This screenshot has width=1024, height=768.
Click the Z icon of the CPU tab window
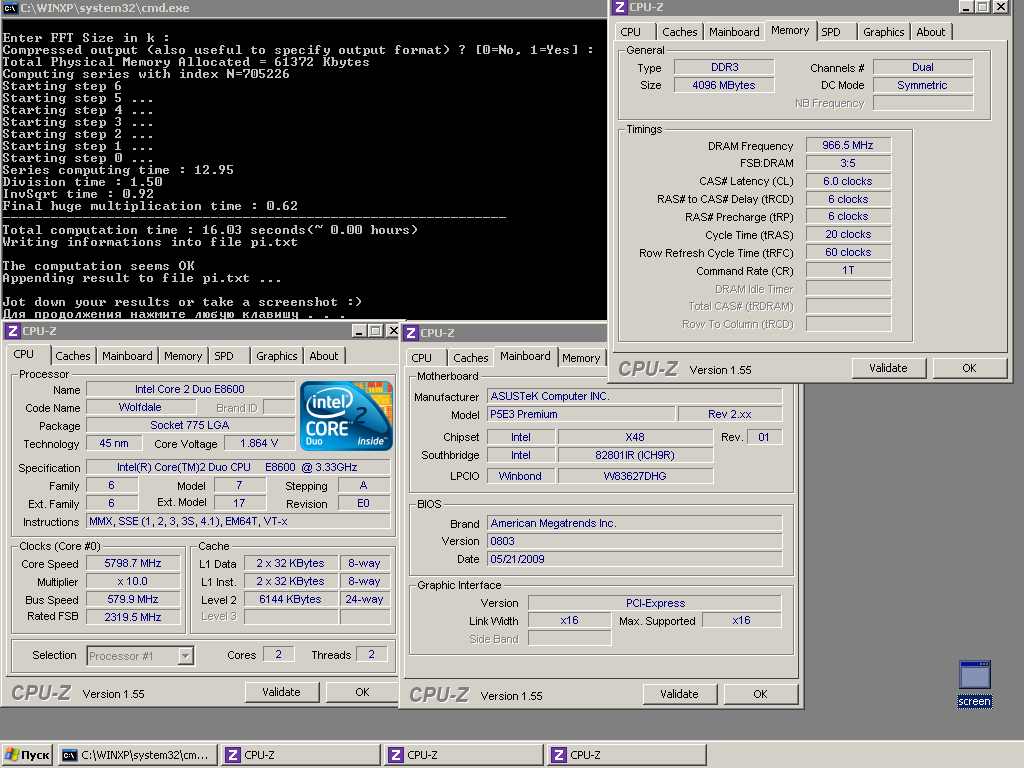12,331
